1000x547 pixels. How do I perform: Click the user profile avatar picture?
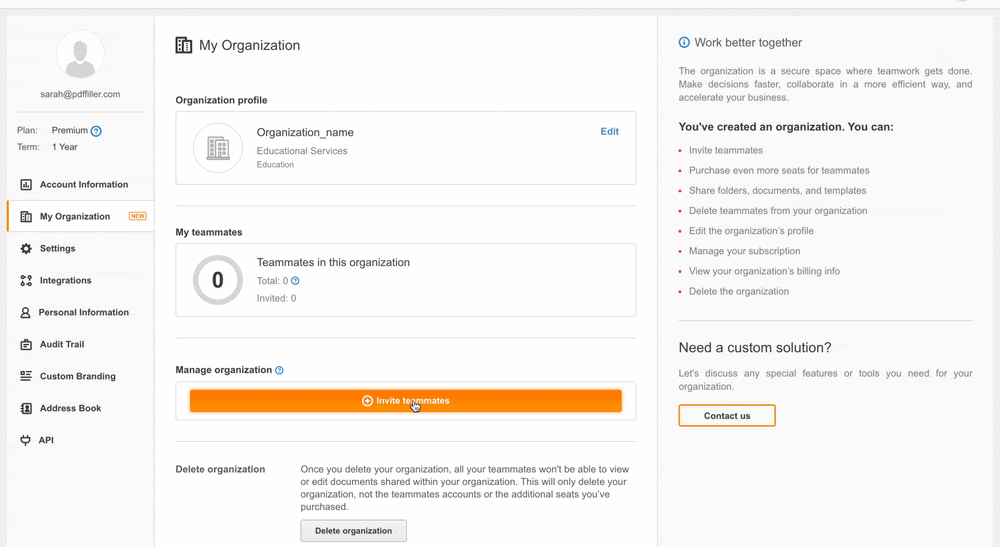(80, 55)
